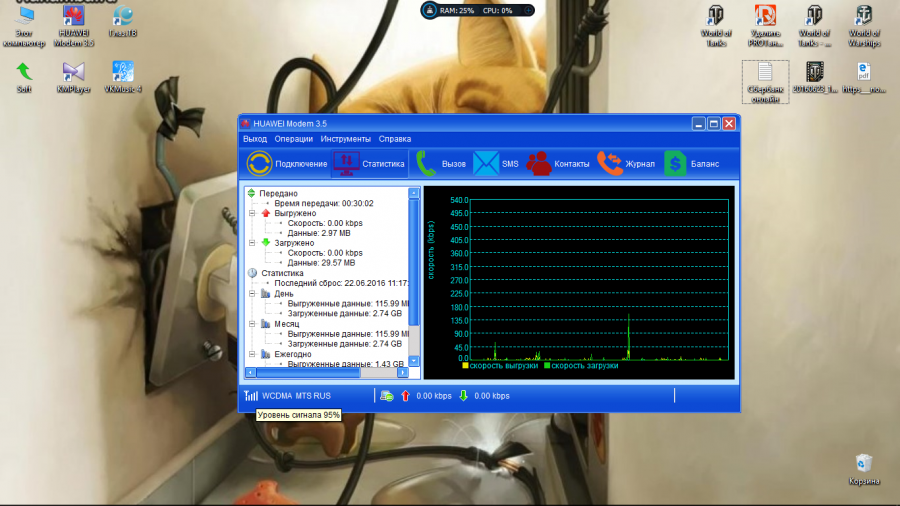Click the tree scroll-down arrow button

[414, 361]
